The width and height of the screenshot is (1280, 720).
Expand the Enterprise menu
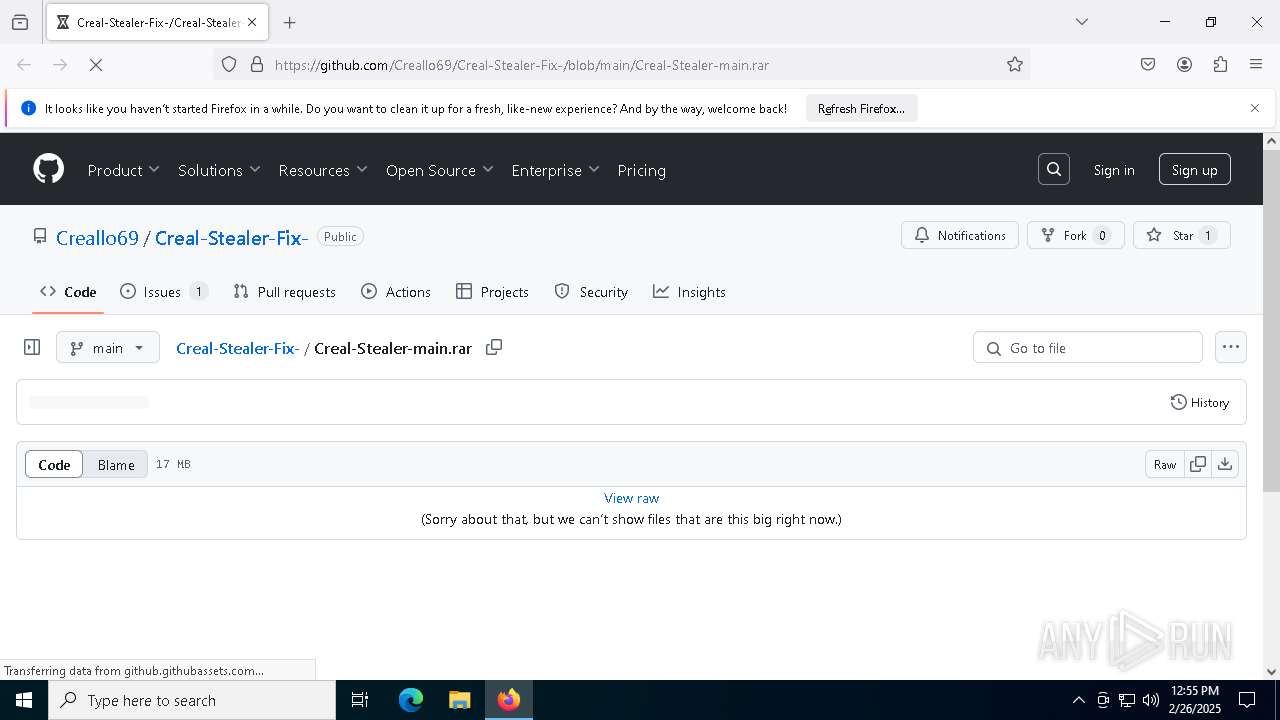coord(555,170)
